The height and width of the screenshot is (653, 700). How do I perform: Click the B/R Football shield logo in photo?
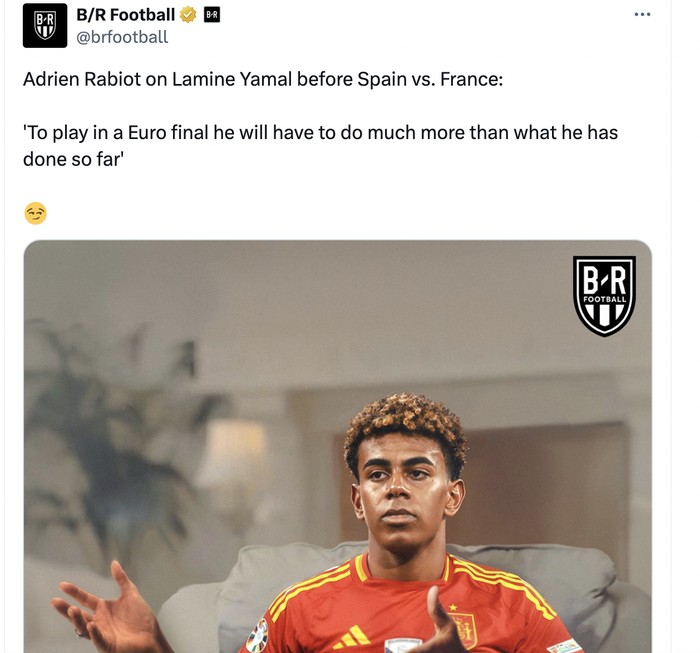tap(604, 295)
